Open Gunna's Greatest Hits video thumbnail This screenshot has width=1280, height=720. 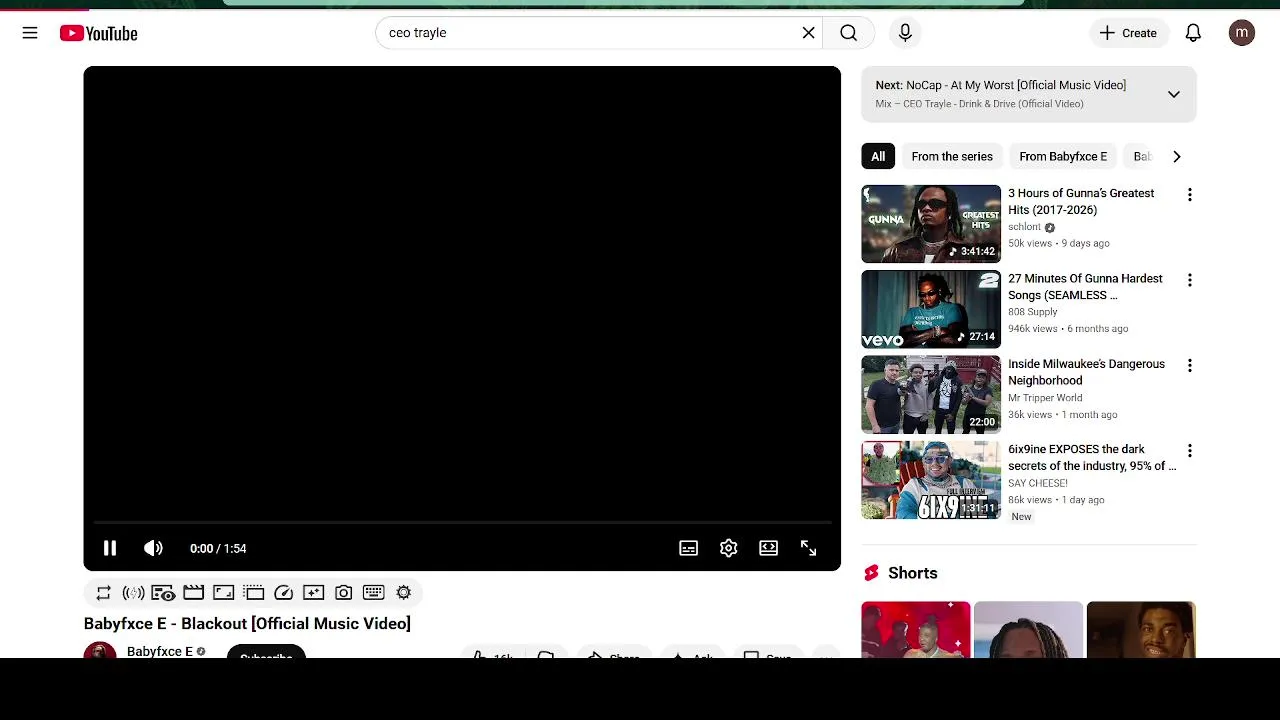930,224
